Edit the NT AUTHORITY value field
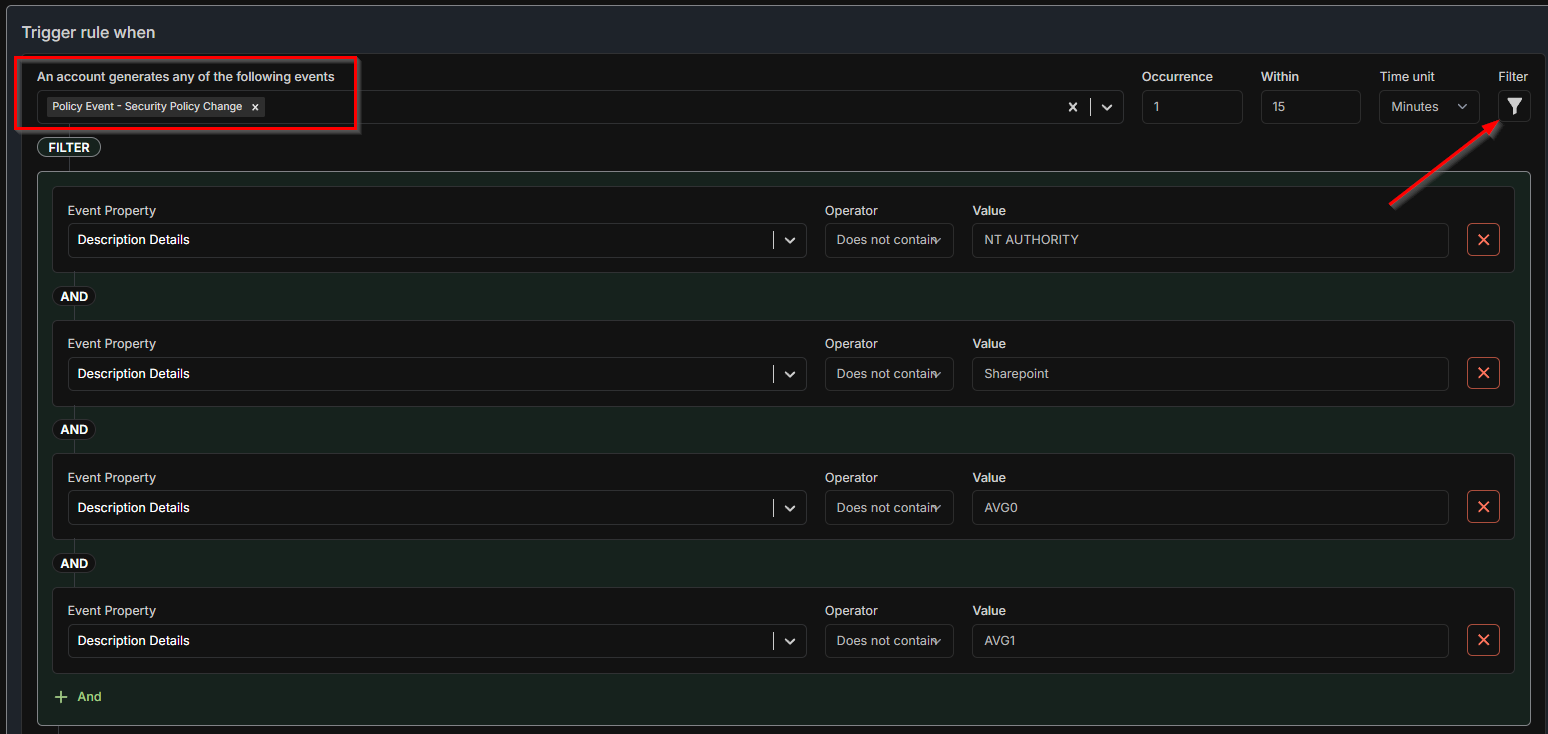Screen dimensions: 1548x734 pyautogui.click(x=1209, y=240)
